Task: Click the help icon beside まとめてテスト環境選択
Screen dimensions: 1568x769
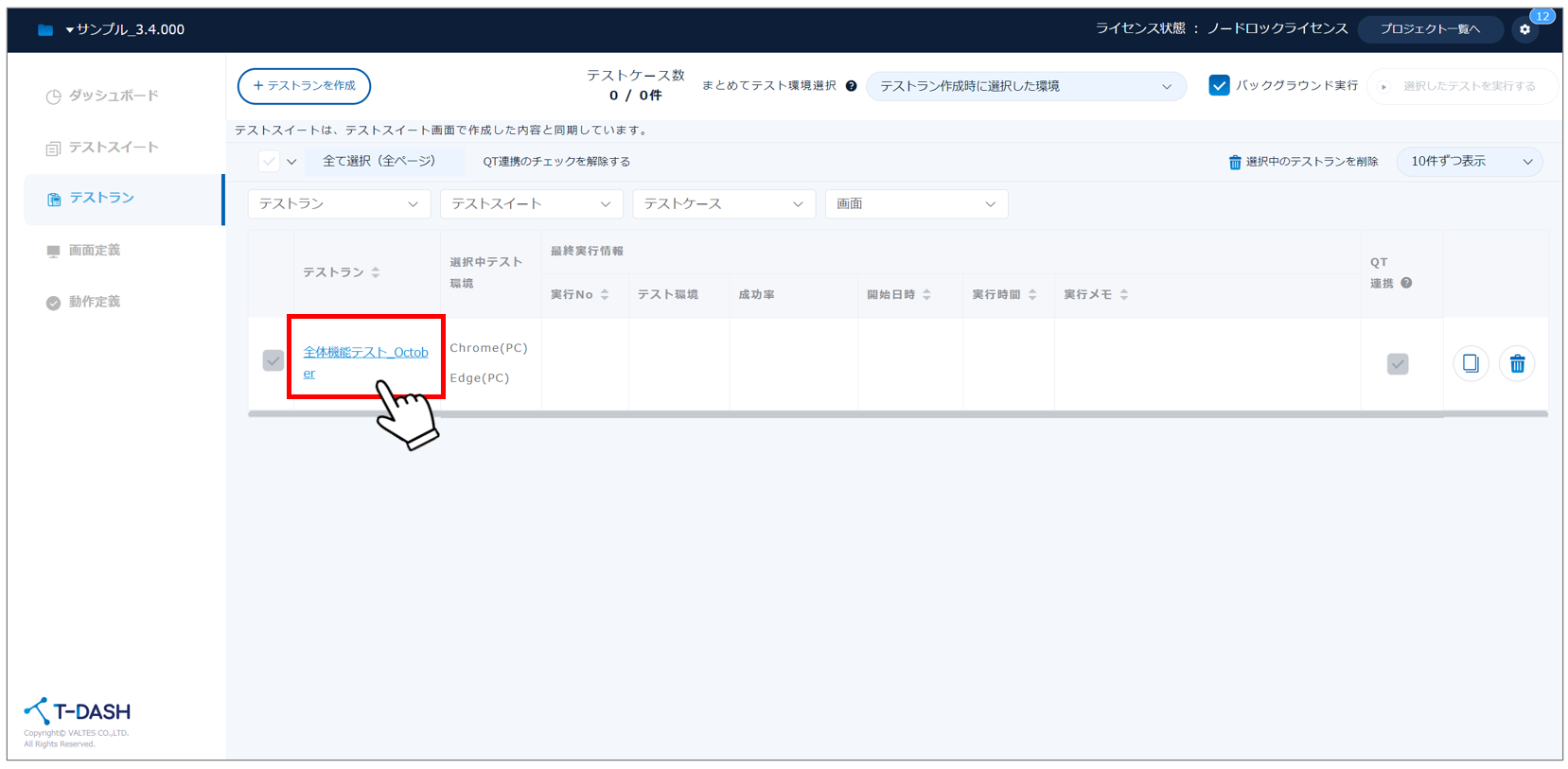Action: coord(852,86)
